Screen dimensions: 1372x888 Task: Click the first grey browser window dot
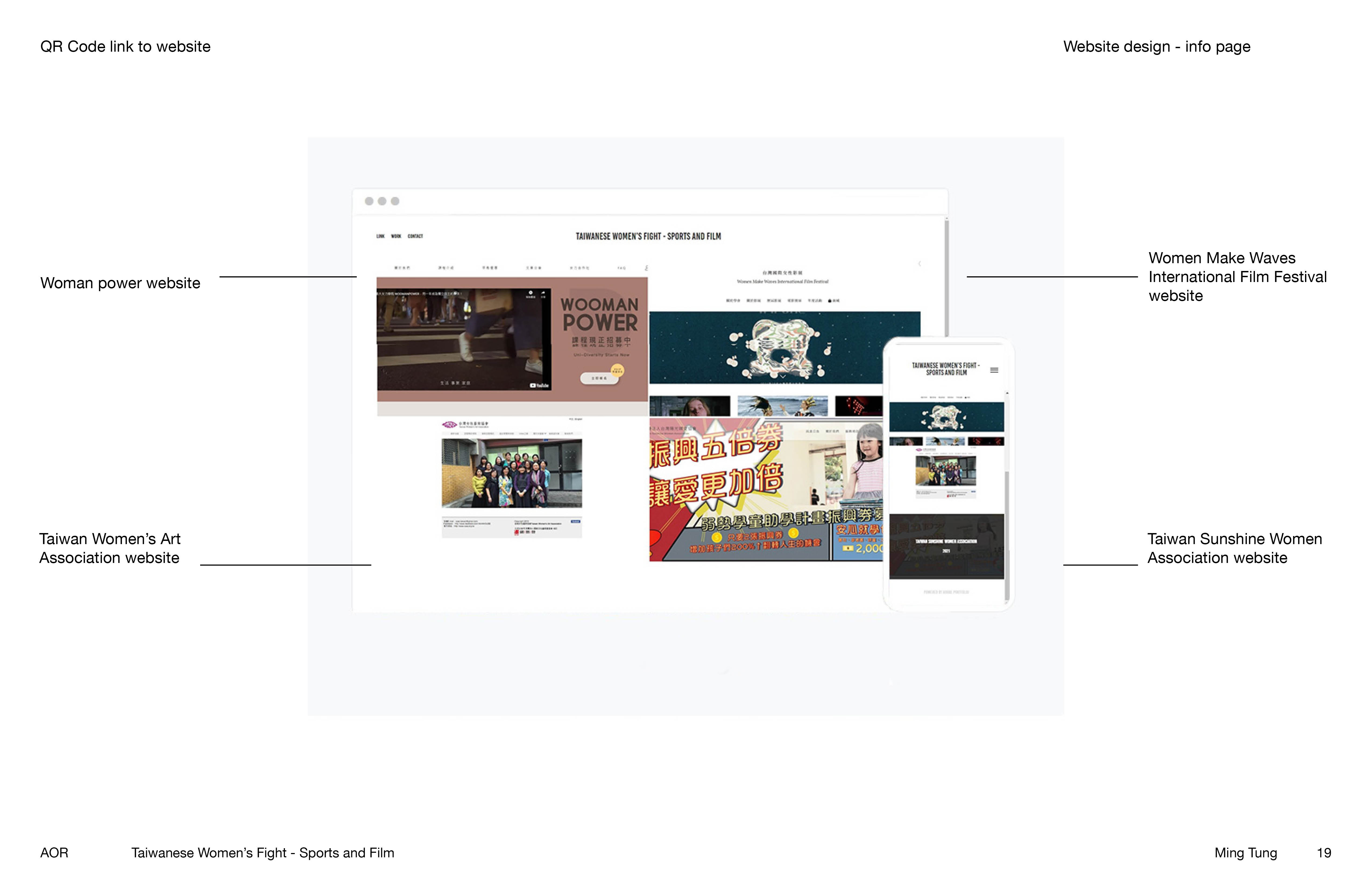click(369, 201)
